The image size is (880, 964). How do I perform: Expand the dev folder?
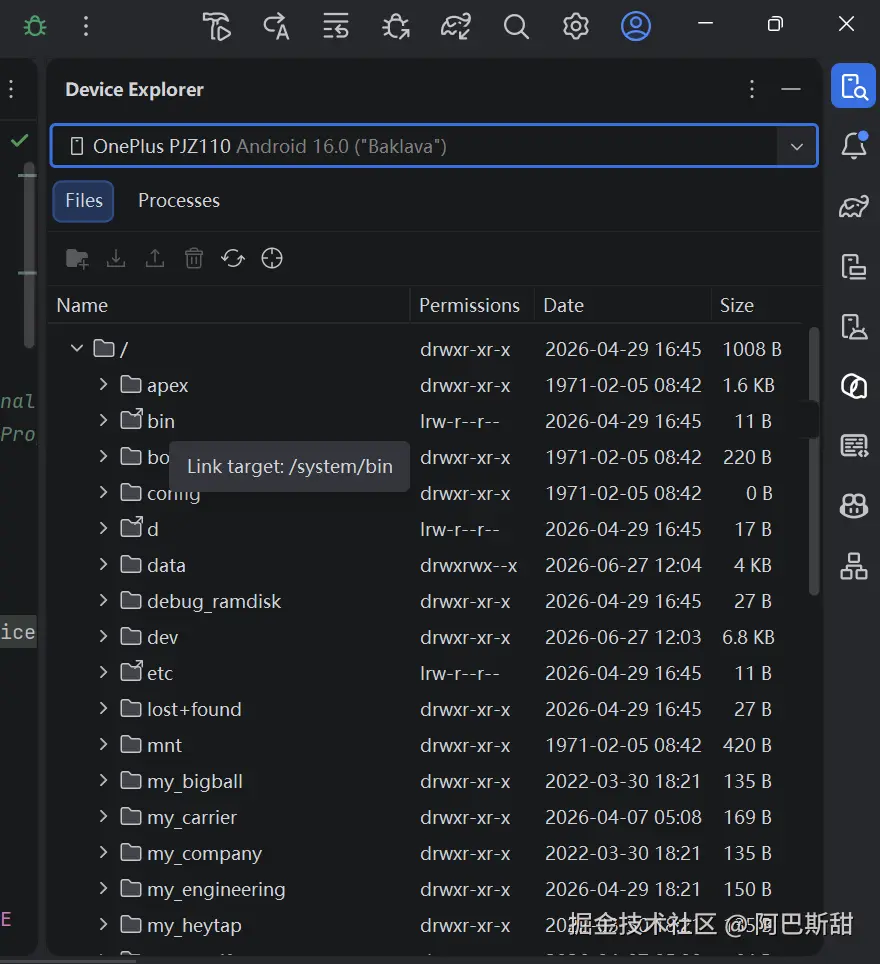tap(103, 636)
